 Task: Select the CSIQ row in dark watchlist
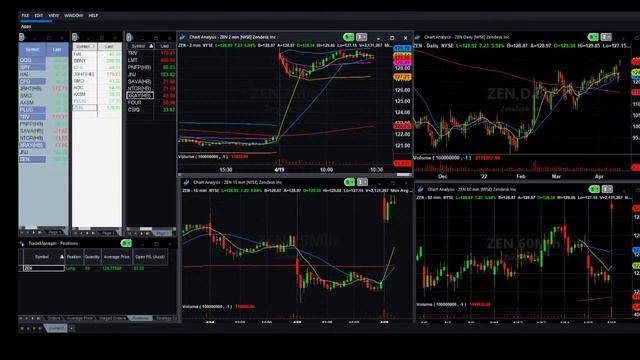pyautogui.click(x=151, y=109)
